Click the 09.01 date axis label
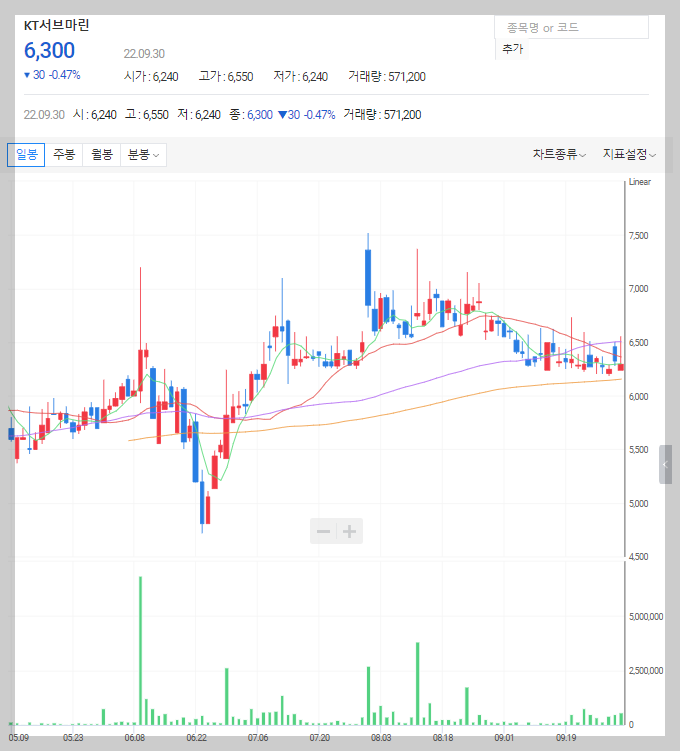 pyautogui.click(x=504, y=738)
